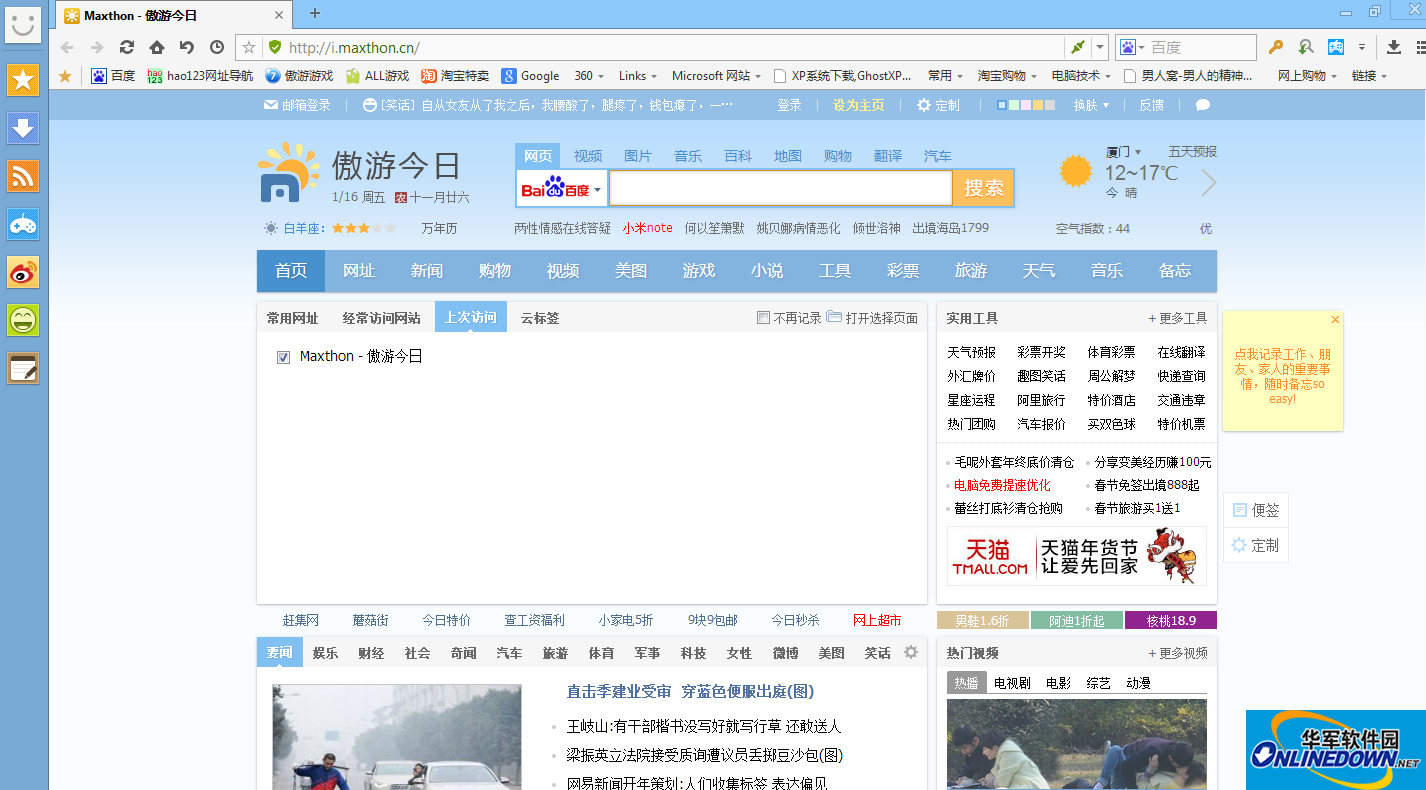This screenshot has width=1426, height=790.
Task: Open the 天气预报 tool link
Action: pyautogui.click(x=972, y=352)
